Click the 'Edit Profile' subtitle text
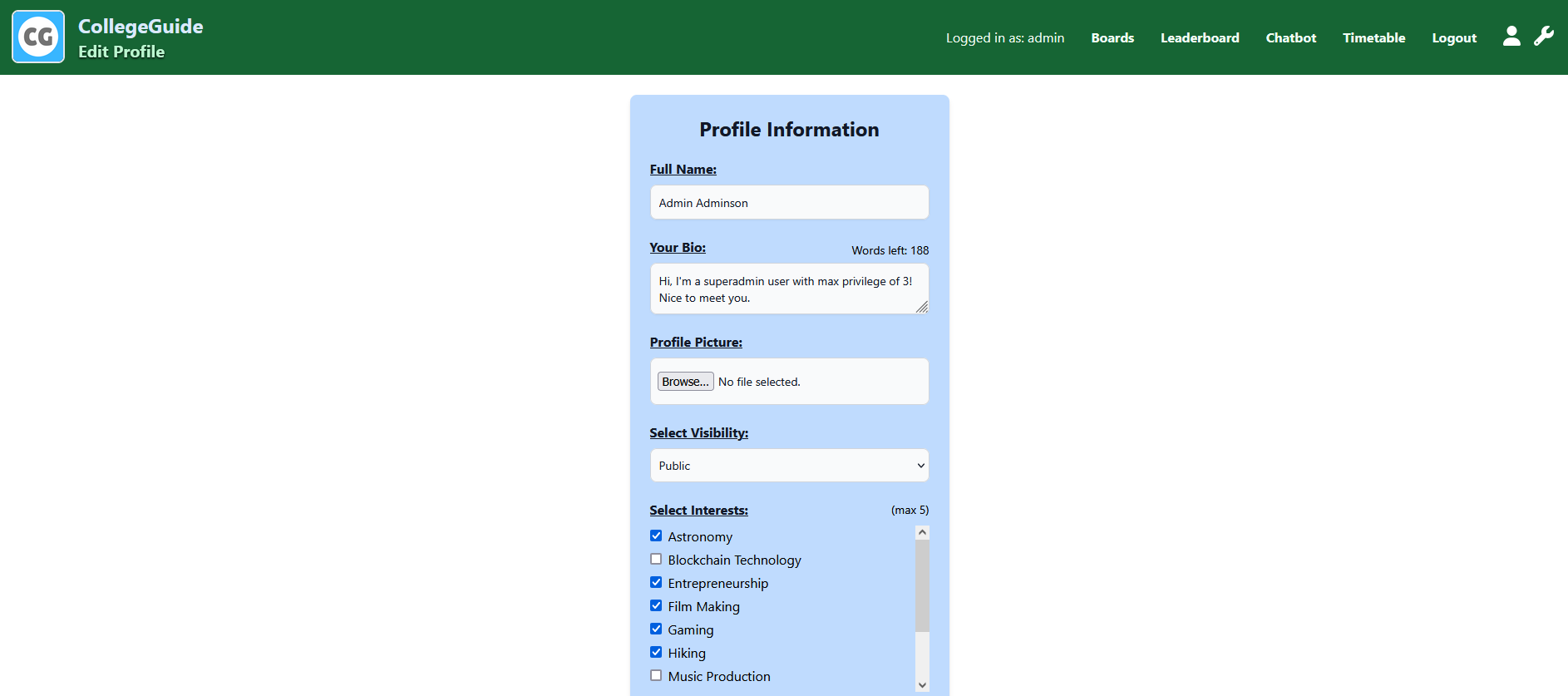Image resolution: width=1568 pixels, height=696 pixels. point(121,52)
